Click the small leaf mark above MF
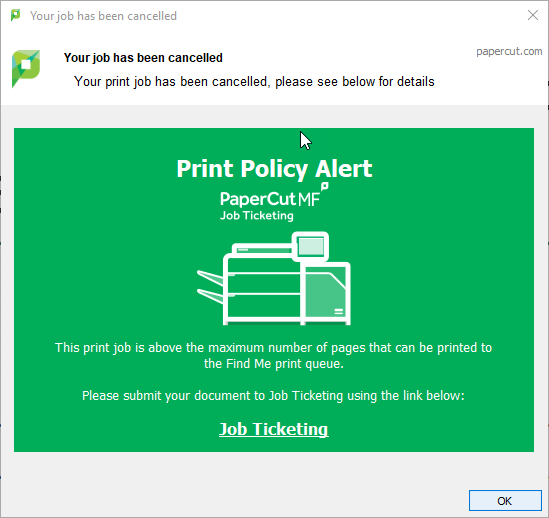The width and height of the screenshot is (549, 518). click(325, 187)
